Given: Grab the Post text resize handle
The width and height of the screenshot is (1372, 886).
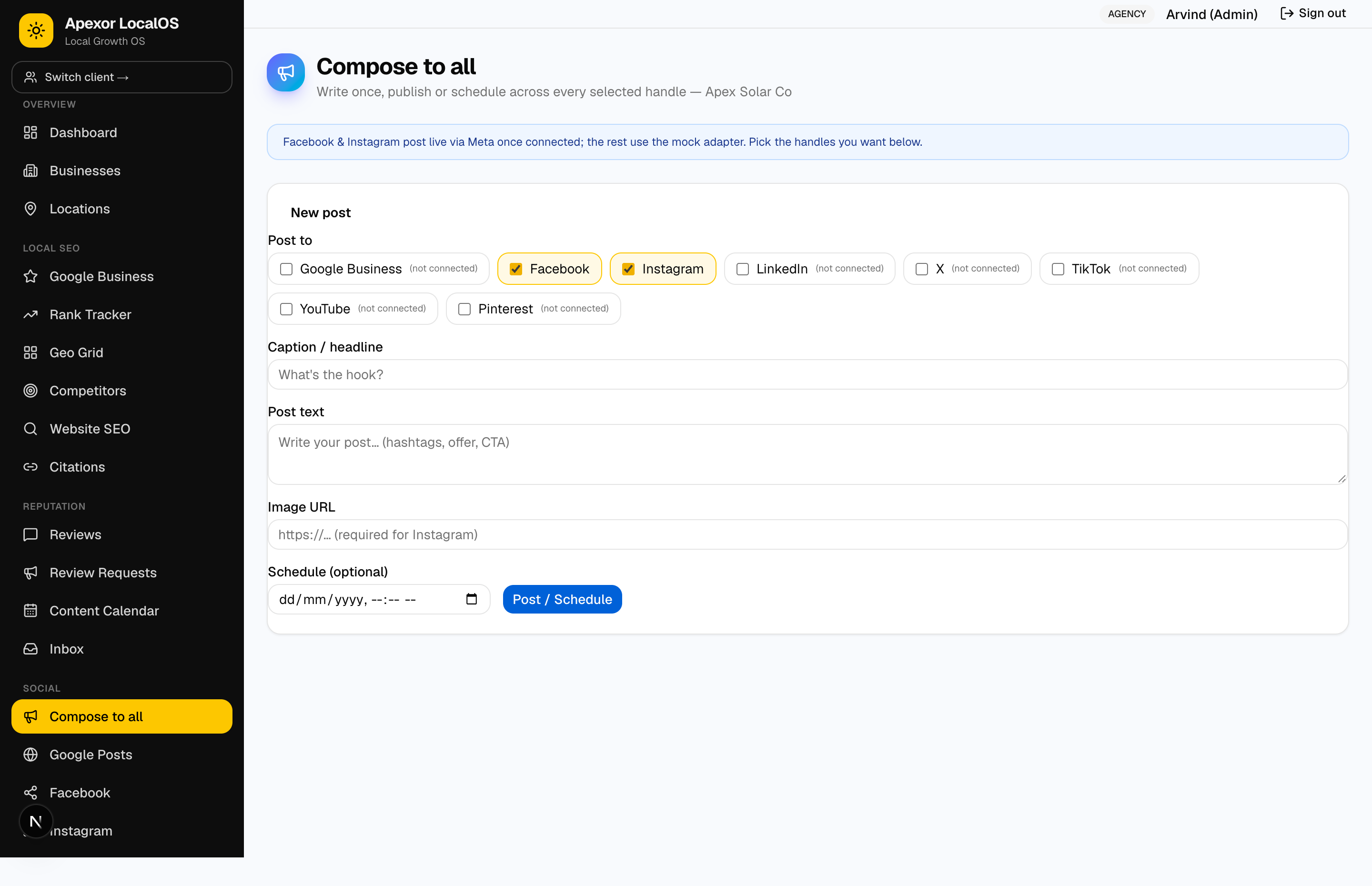Looking at the screenshot, I should [1342, 479].
